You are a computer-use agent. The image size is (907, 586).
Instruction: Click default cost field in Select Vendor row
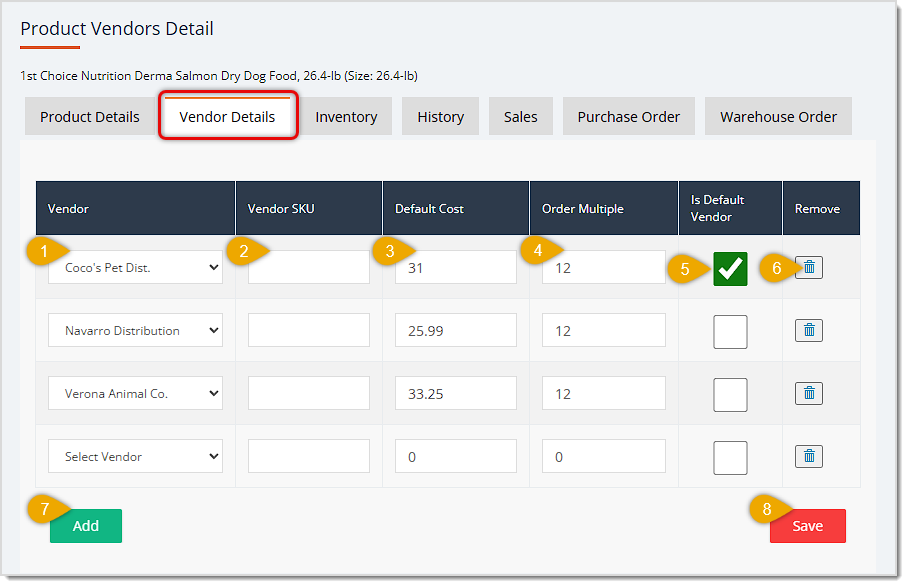click(x=456, y=456)
